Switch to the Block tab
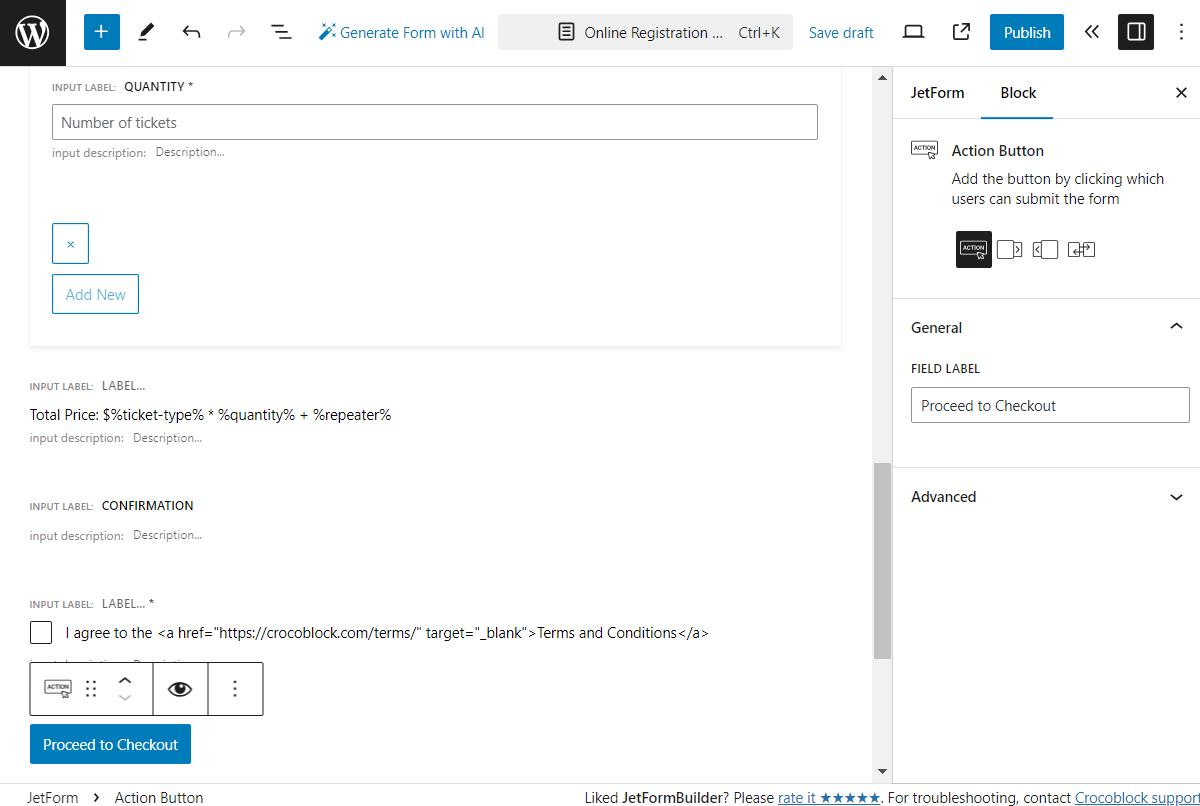Image resolution: width=1200 pixels, height=806 pixels. point(1018,93)
